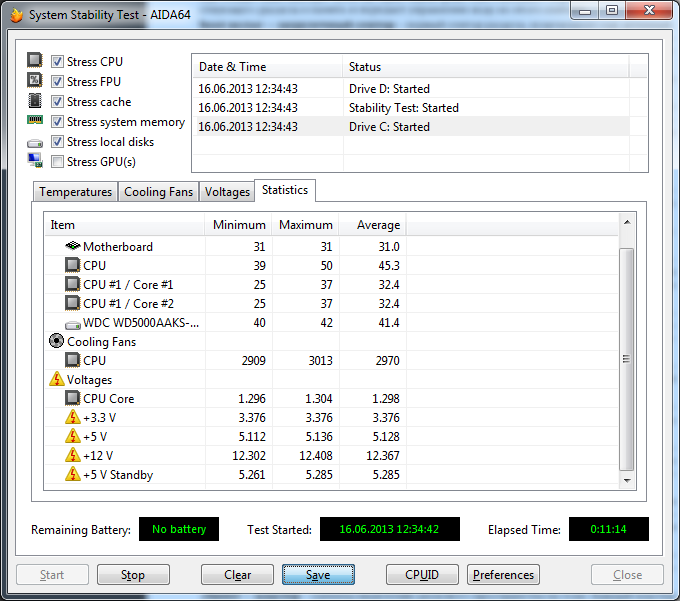Click the Stop button
This screenshot has width=680, height=601.
click(x=133, y=575)
